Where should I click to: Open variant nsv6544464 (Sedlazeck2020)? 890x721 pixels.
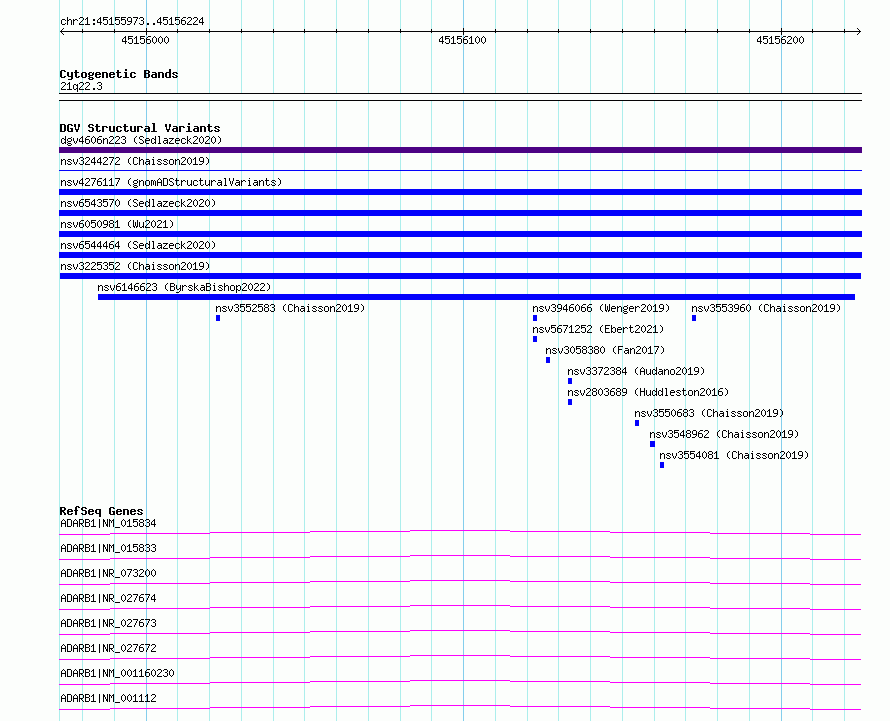[x=138, y=245]
